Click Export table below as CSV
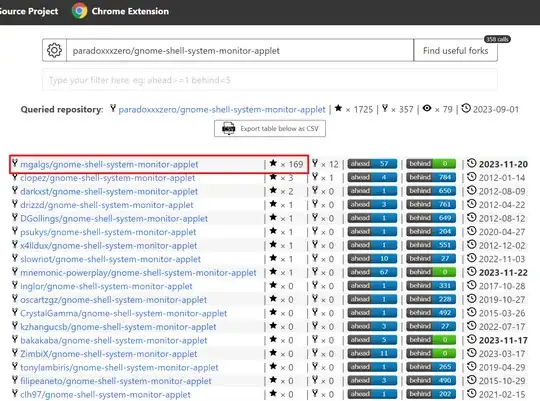Image resolution: width=540 pixels, height=401 pixels. [x=270, y=128]
